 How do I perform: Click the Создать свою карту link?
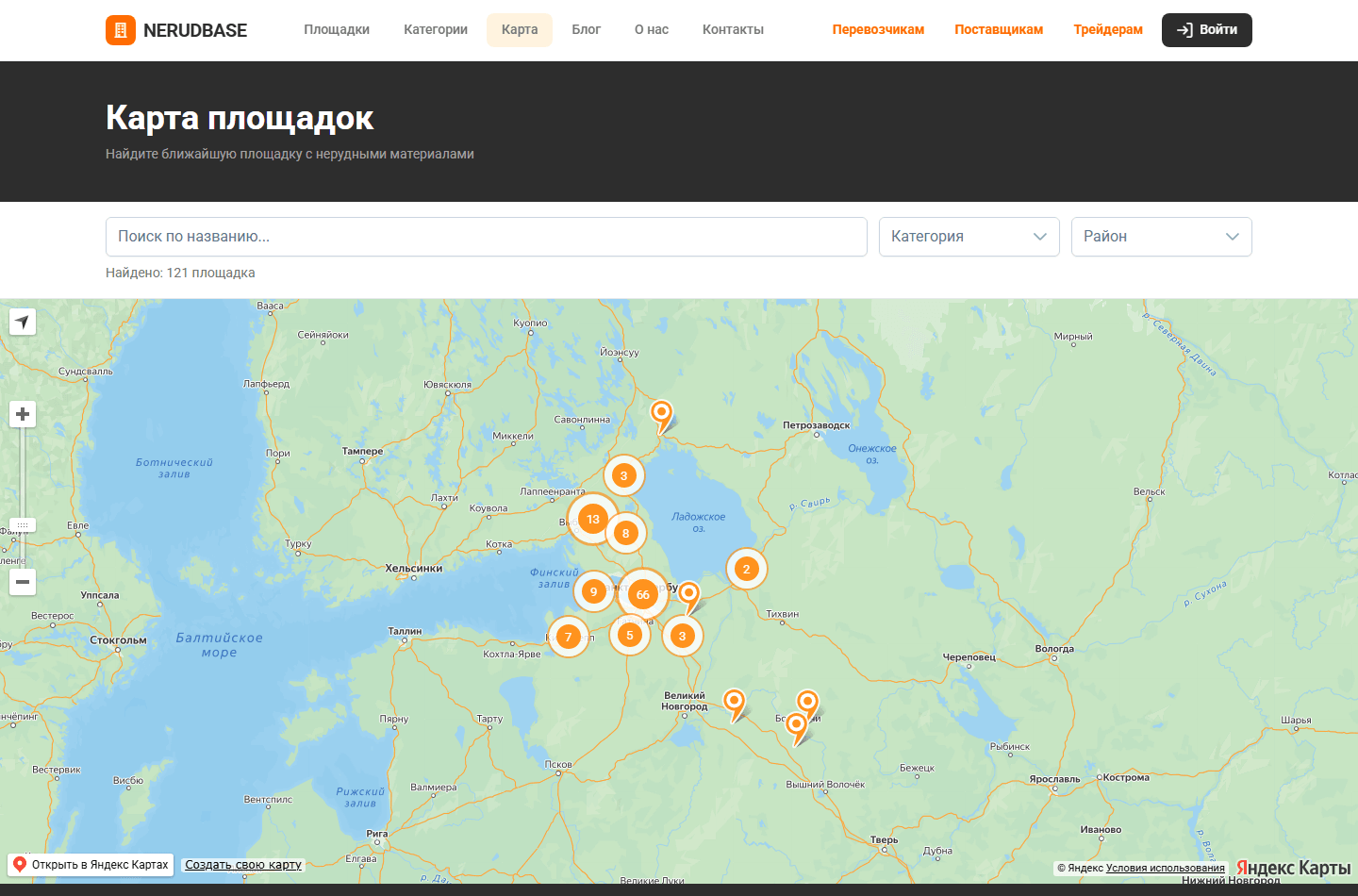(x=243, y=865)
